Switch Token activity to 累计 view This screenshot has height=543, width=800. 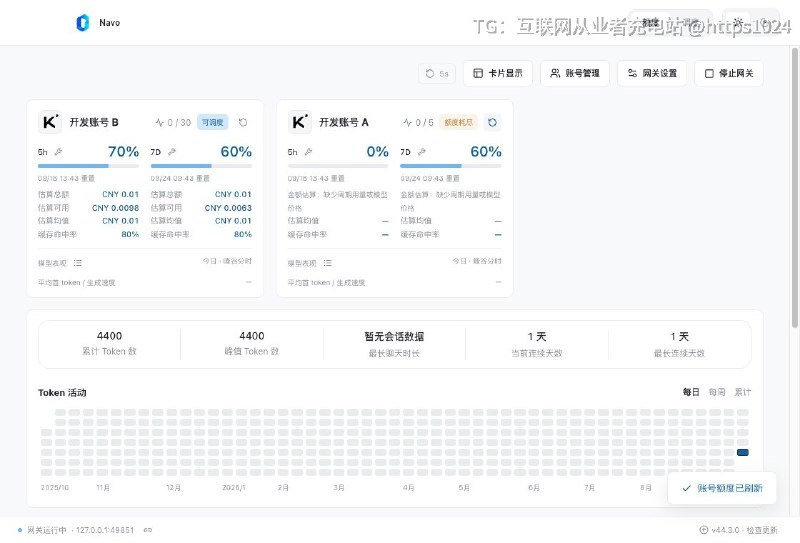(x=742, y=392)
